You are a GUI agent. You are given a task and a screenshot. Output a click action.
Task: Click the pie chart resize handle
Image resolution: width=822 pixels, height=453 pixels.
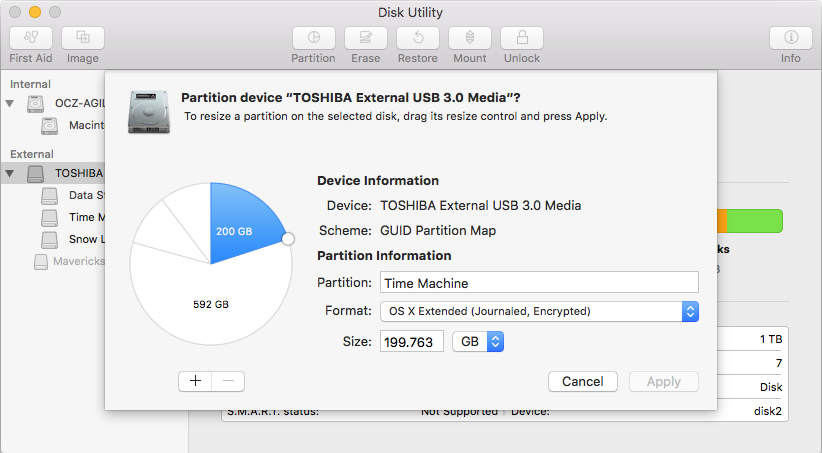[x=288, y=239]
